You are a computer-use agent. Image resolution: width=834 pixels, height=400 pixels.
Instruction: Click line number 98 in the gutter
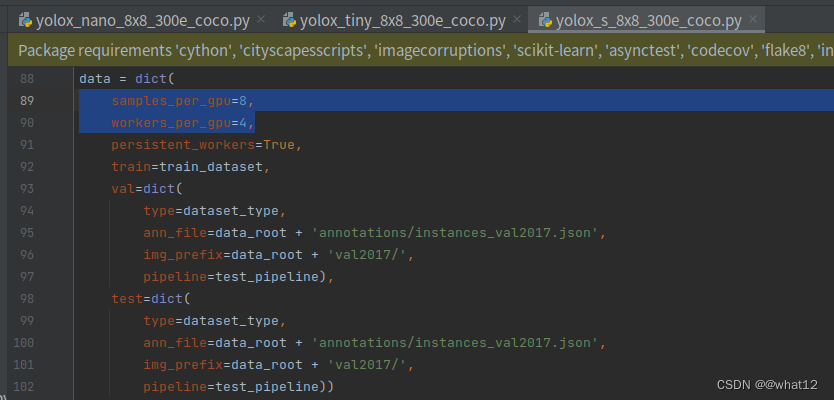click(27, 299)
